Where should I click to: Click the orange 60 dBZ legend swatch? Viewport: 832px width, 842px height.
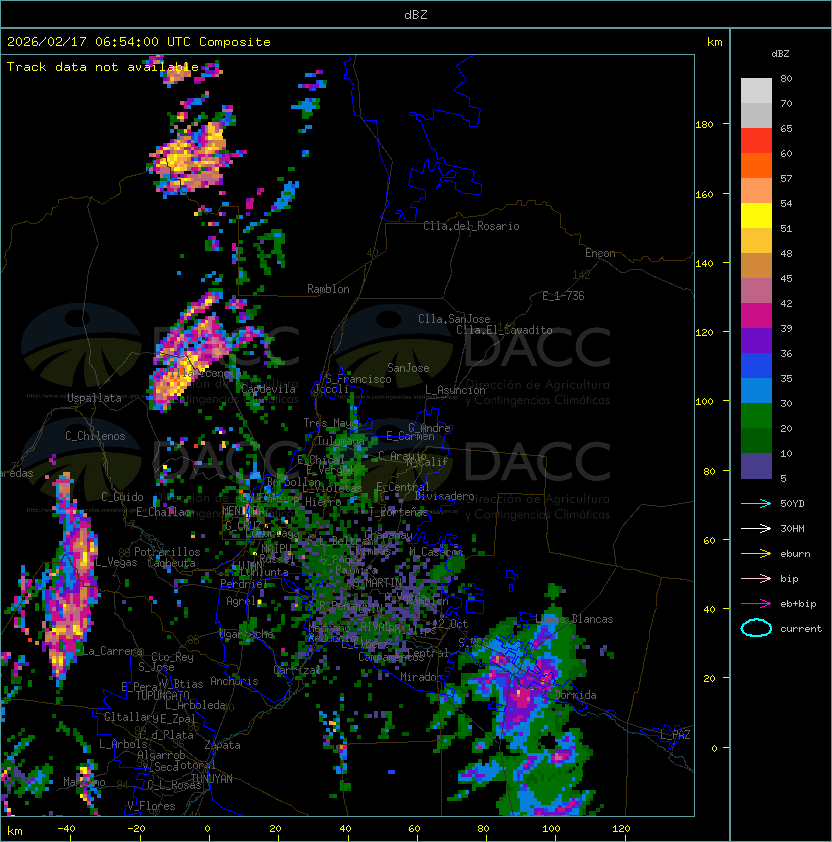pyautogui.click(x=756, y=165)
